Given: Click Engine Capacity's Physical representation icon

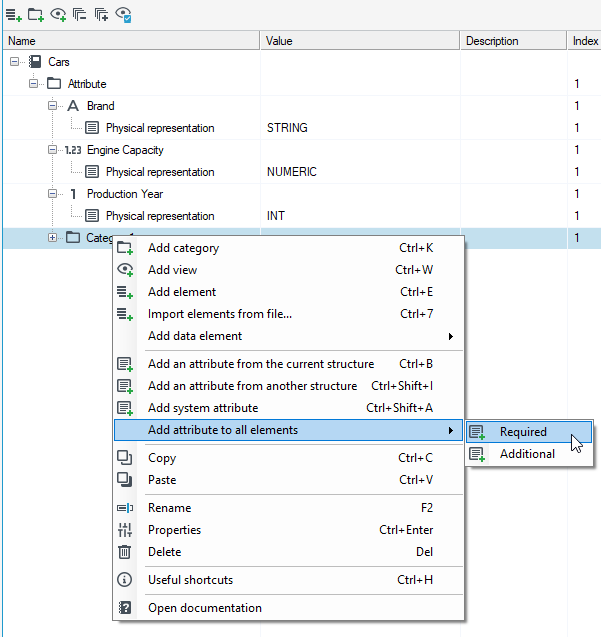Looking at the screenshot, I should 92,172.
